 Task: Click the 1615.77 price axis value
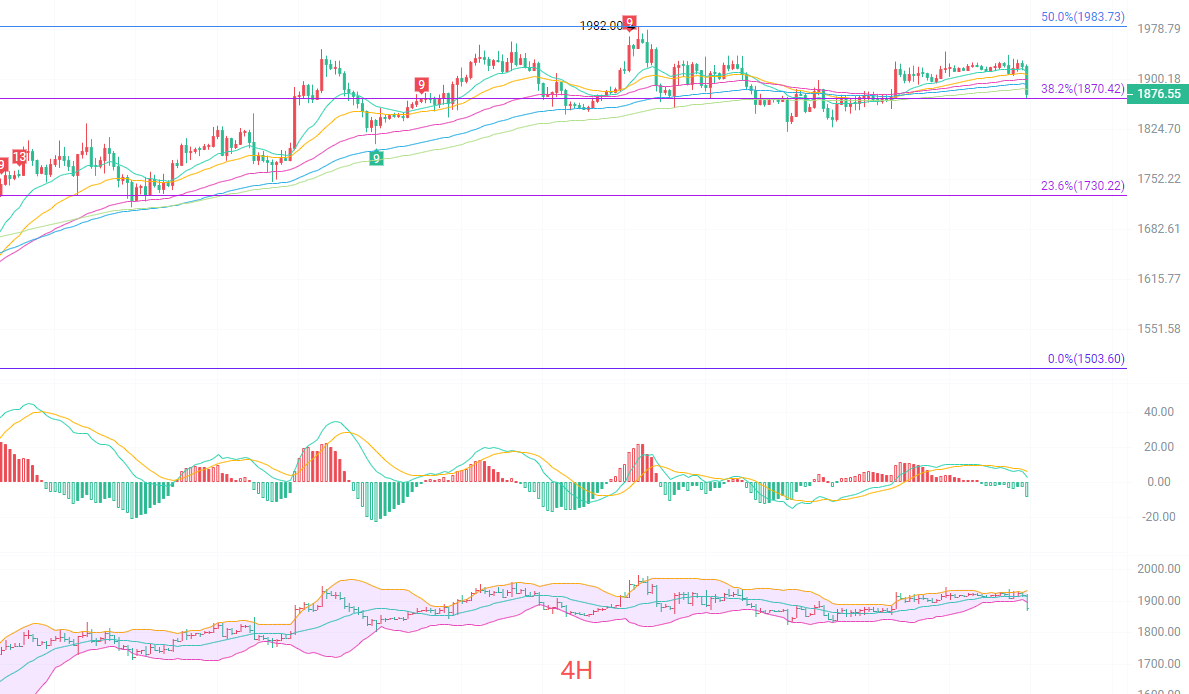click(1159, 279)
